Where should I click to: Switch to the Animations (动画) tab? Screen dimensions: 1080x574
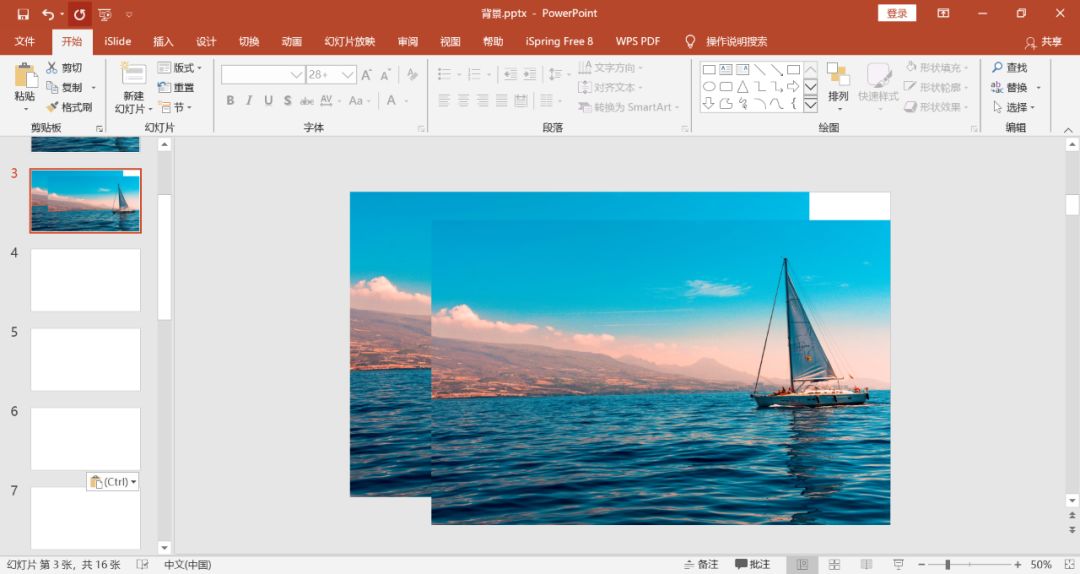[x=291, y=42]
